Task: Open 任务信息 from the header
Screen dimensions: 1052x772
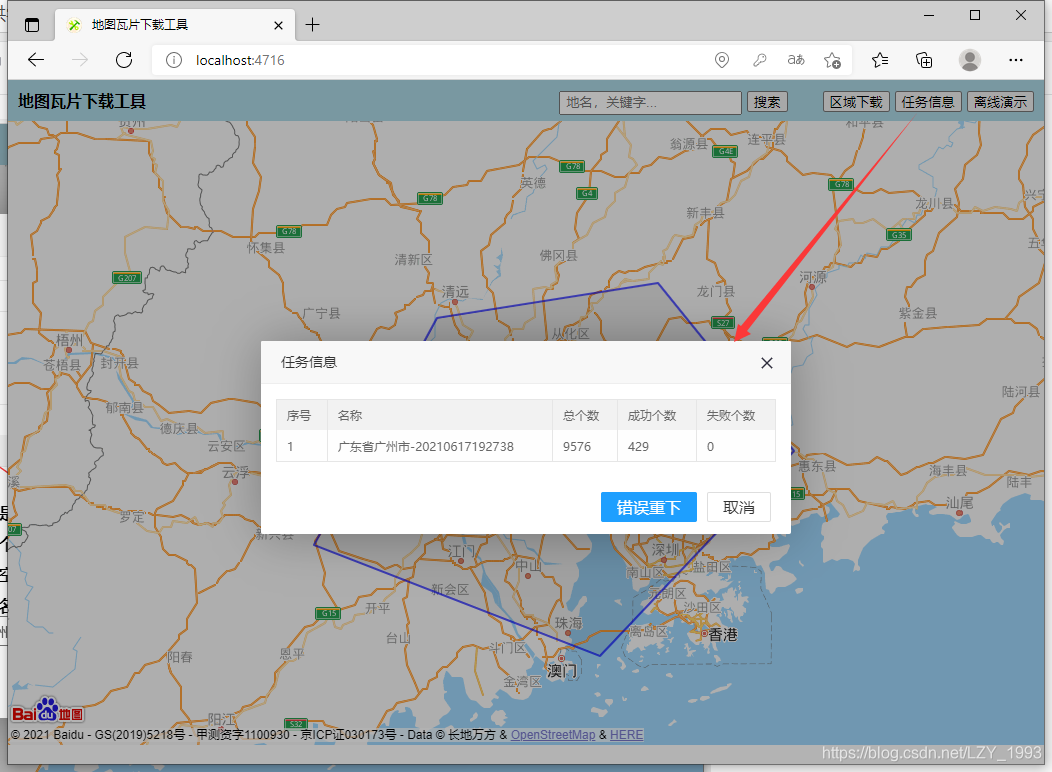Action: point(928,103)
